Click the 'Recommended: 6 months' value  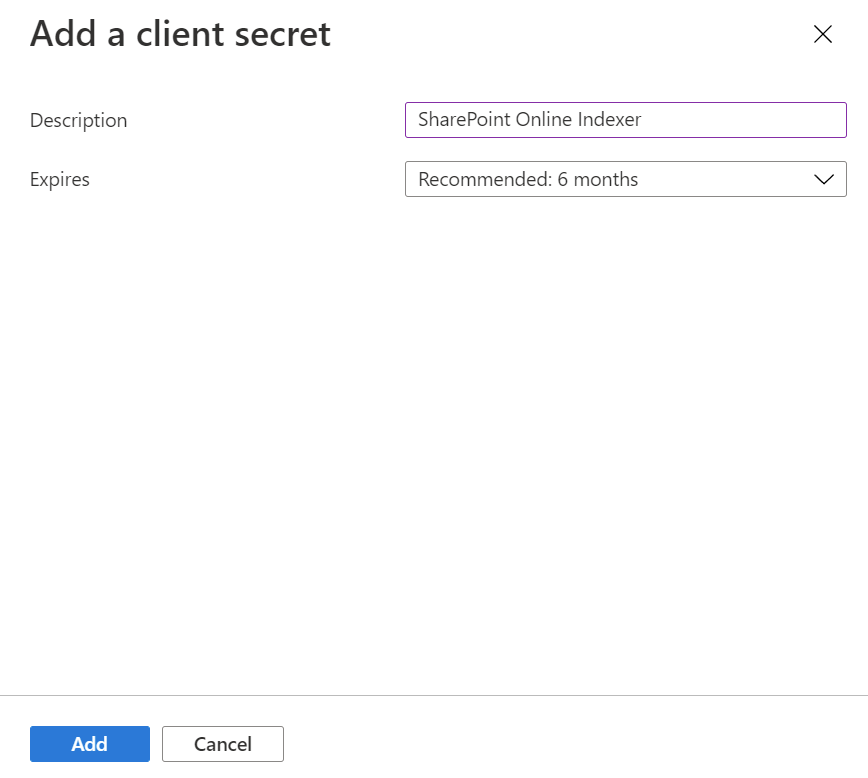click(x=528, y=179)
